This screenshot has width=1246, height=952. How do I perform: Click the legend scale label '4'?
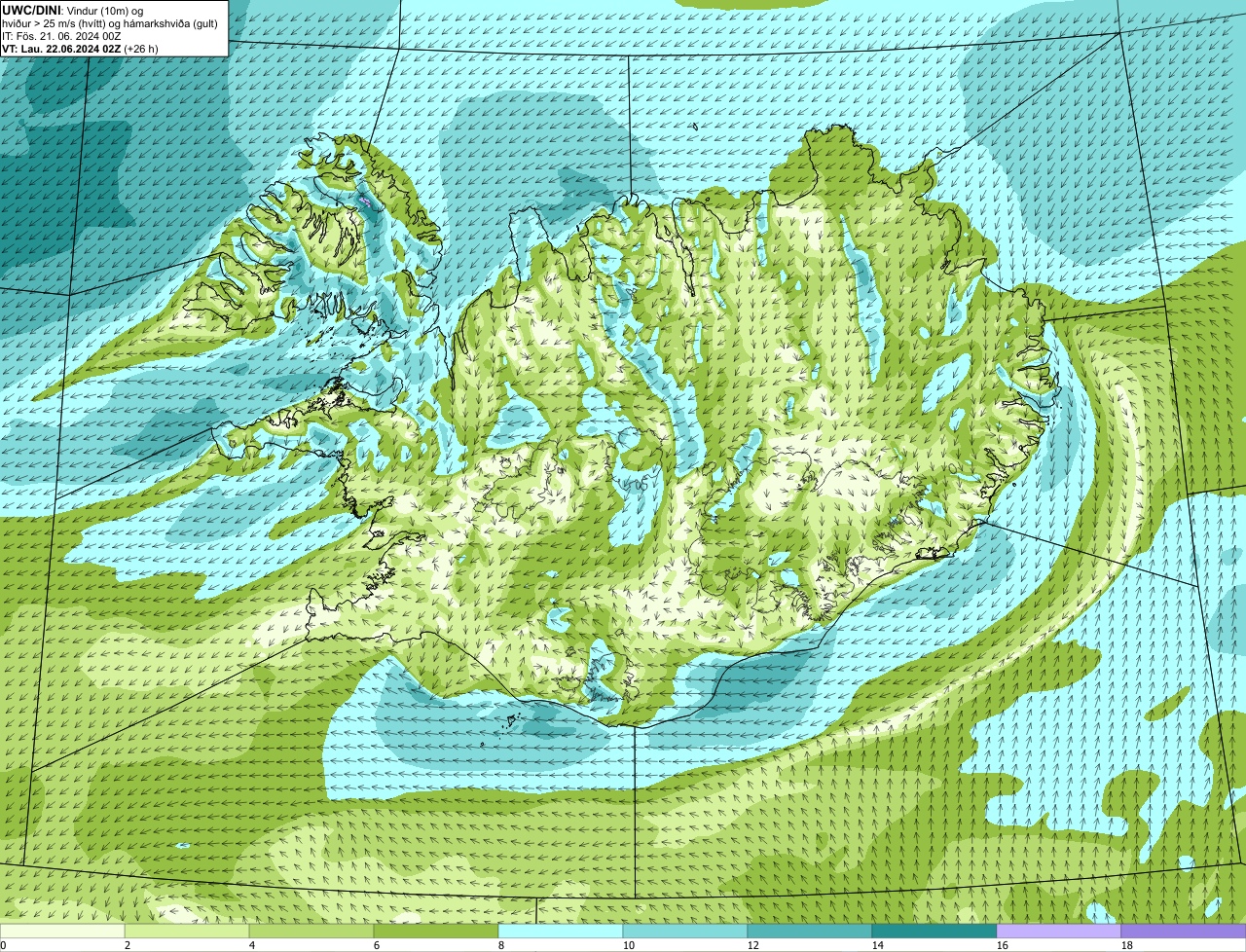tap(252, 945)
